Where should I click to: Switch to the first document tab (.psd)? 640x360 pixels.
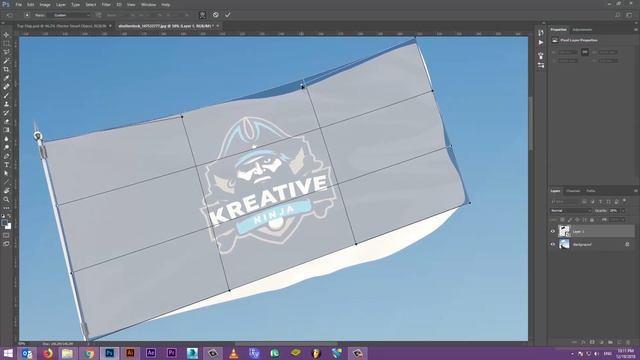coord(61,26)
